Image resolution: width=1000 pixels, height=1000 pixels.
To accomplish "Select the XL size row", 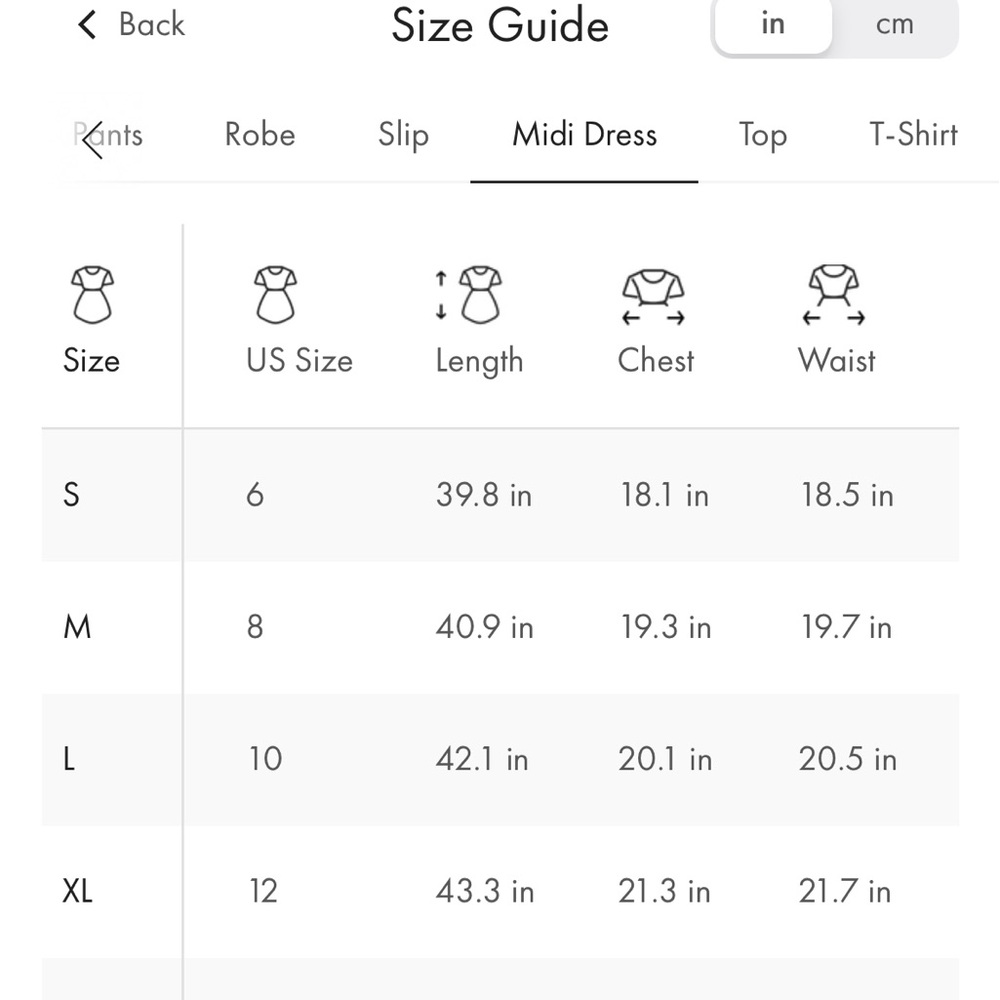I will point(500,892).
